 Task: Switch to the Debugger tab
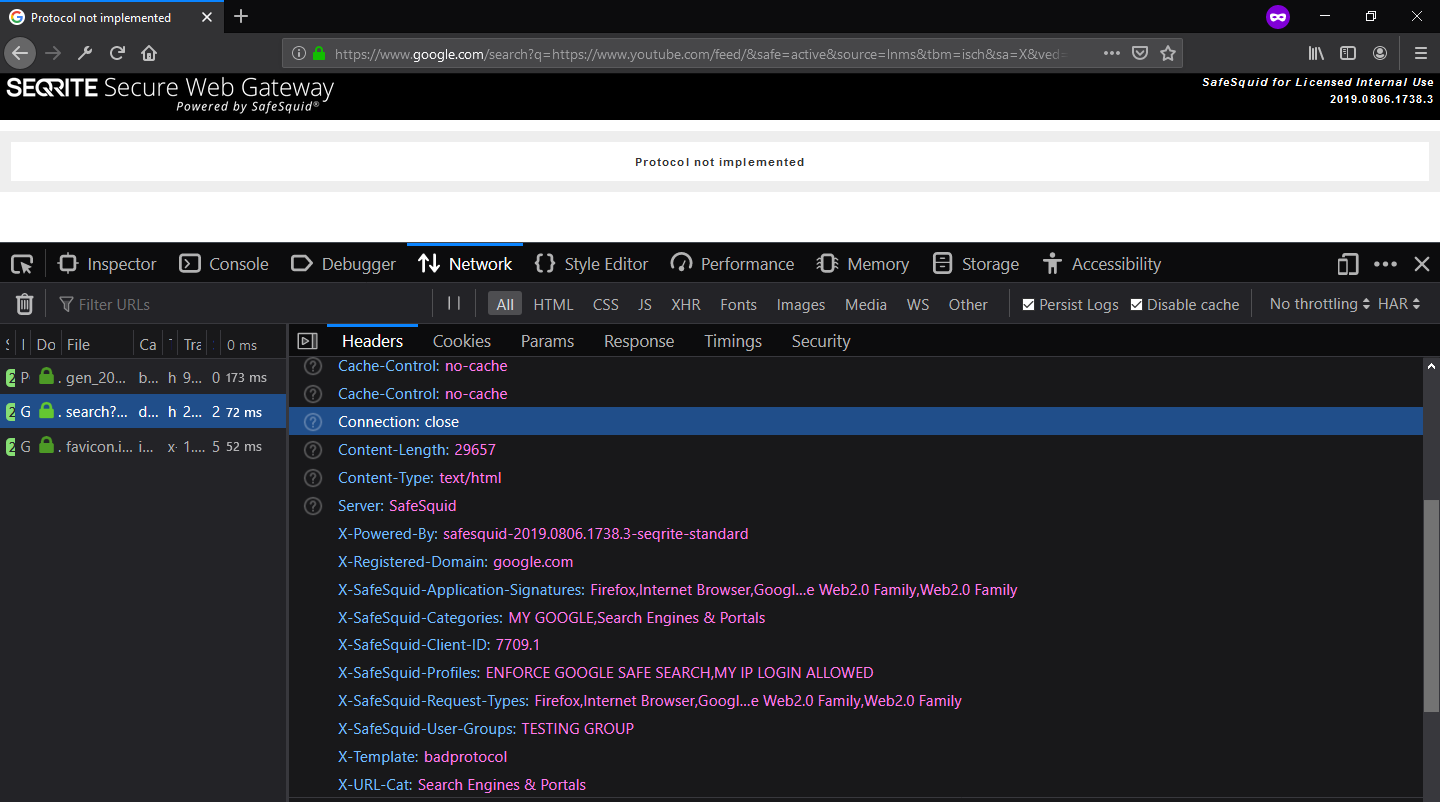coord(343,264)
